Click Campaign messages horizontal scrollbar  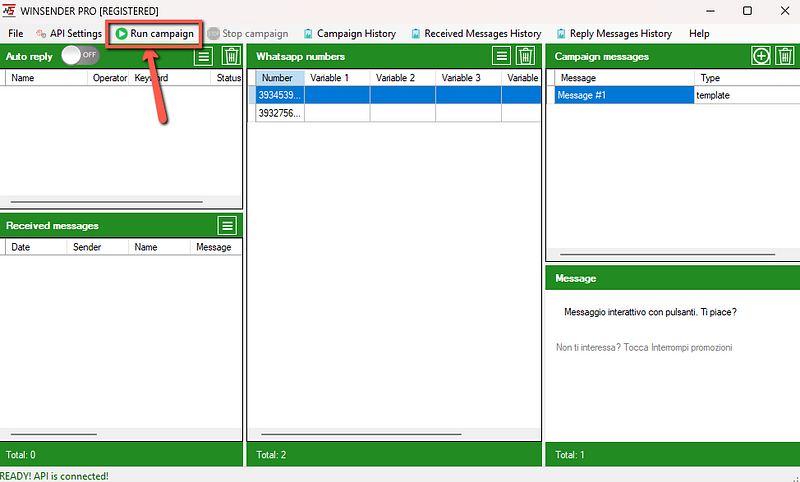point(667,254)
